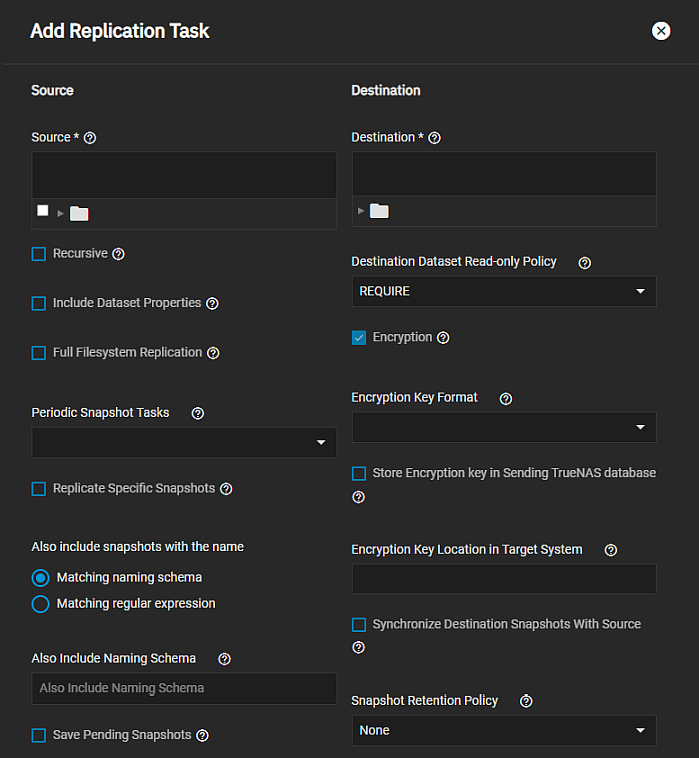Show help for Include Dataset Properties
The image size is (699, 758).
tap(212, 303)
